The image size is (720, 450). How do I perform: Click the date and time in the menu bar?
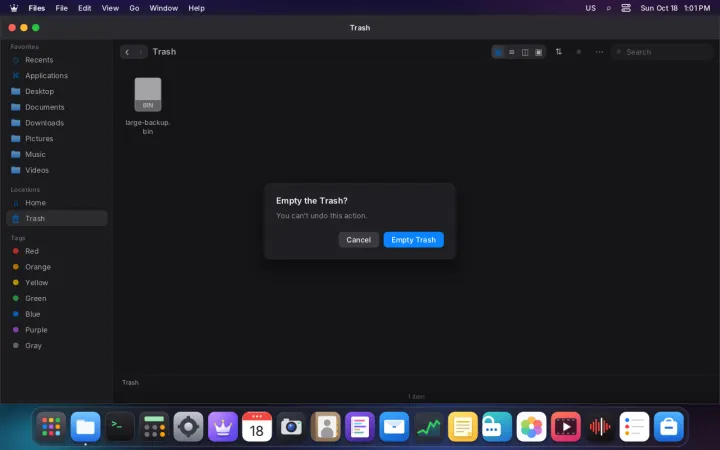coord(675,8)
